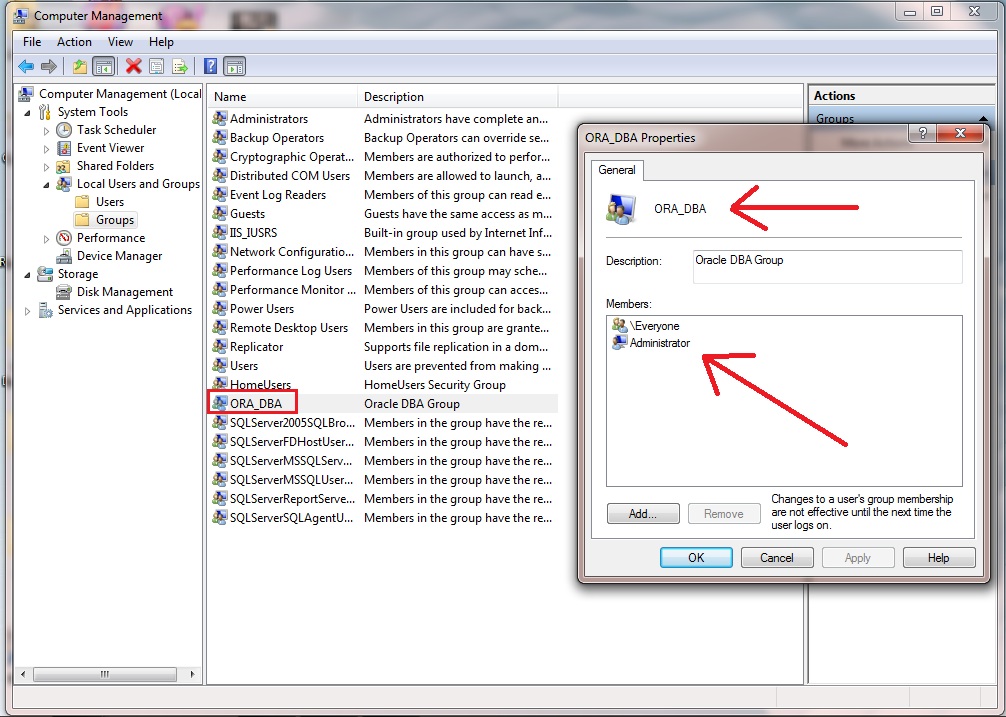
Task: Click inside the Description text field
Action: pyautogui.click(x=826, y=267)
